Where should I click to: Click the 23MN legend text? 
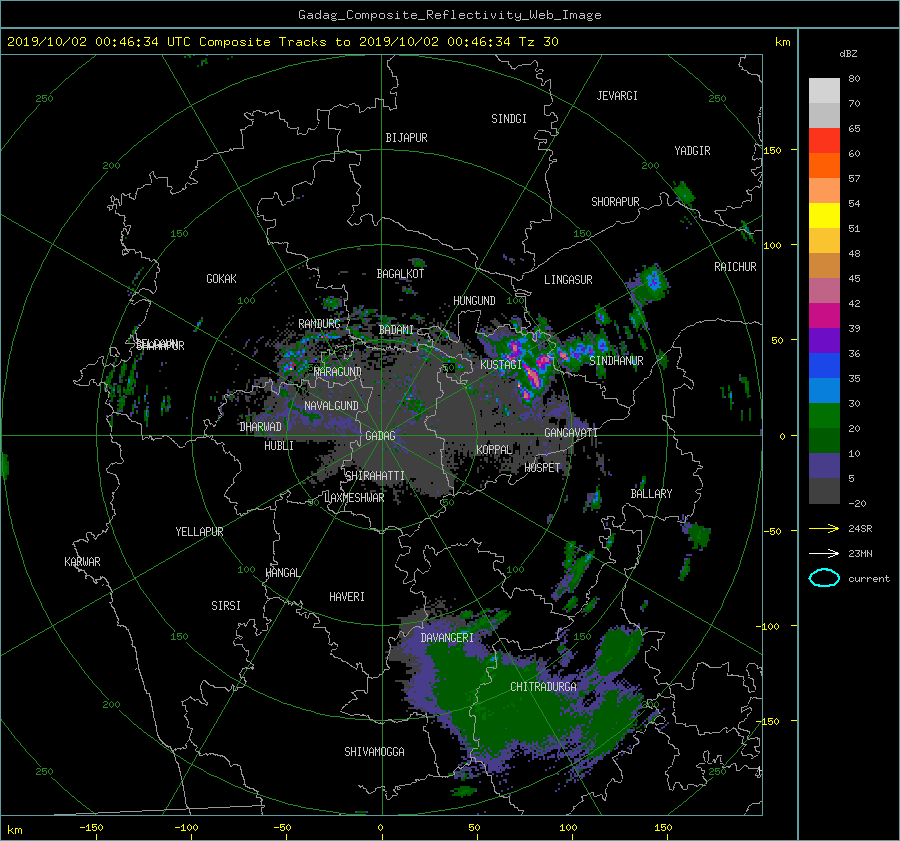click(860, 554)
